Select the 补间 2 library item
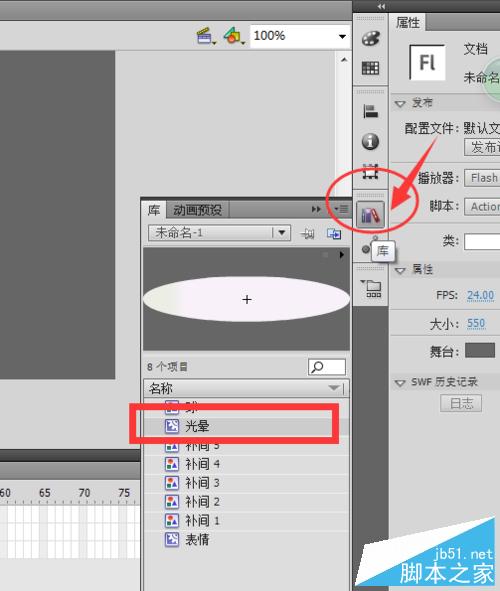The width and height of the screenshot is (500, 591). click(x=246, y=502)
